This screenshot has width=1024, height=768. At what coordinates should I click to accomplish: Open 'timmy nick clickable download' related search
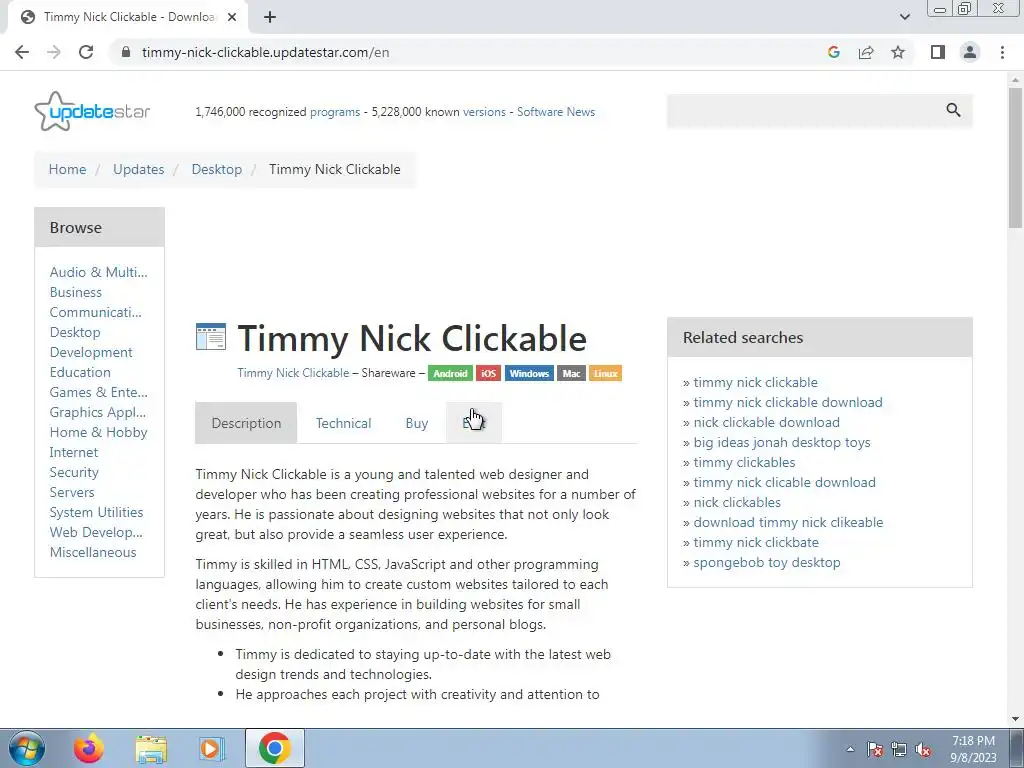788,402
